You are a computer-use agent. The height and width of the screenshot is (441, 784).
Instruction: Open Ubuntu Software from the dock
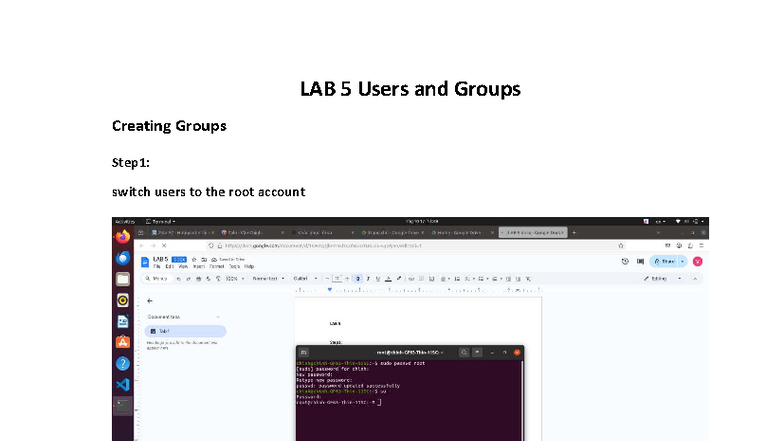122,342
